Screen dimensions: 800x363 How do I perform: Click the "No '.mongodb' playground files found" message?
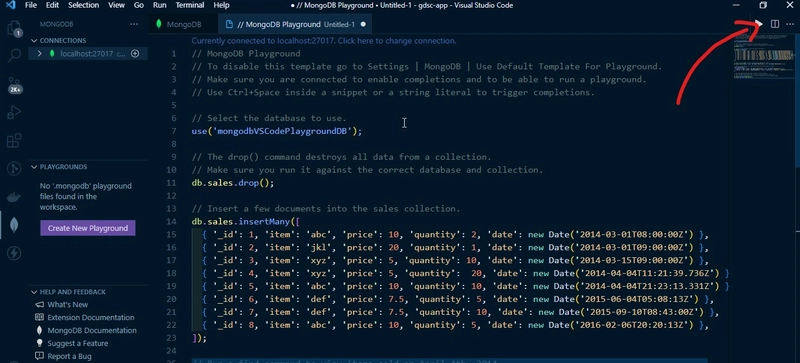pyautogui.click(x=86, y=197)
